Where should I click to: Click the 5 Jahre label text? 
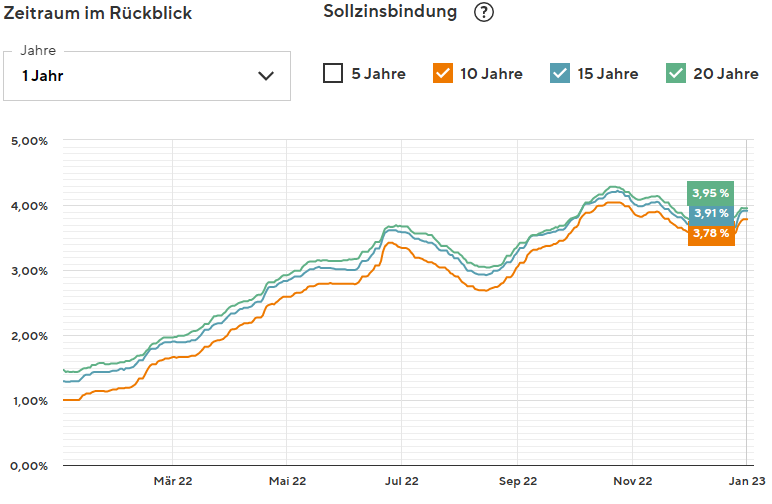click(x=378, y=74)
